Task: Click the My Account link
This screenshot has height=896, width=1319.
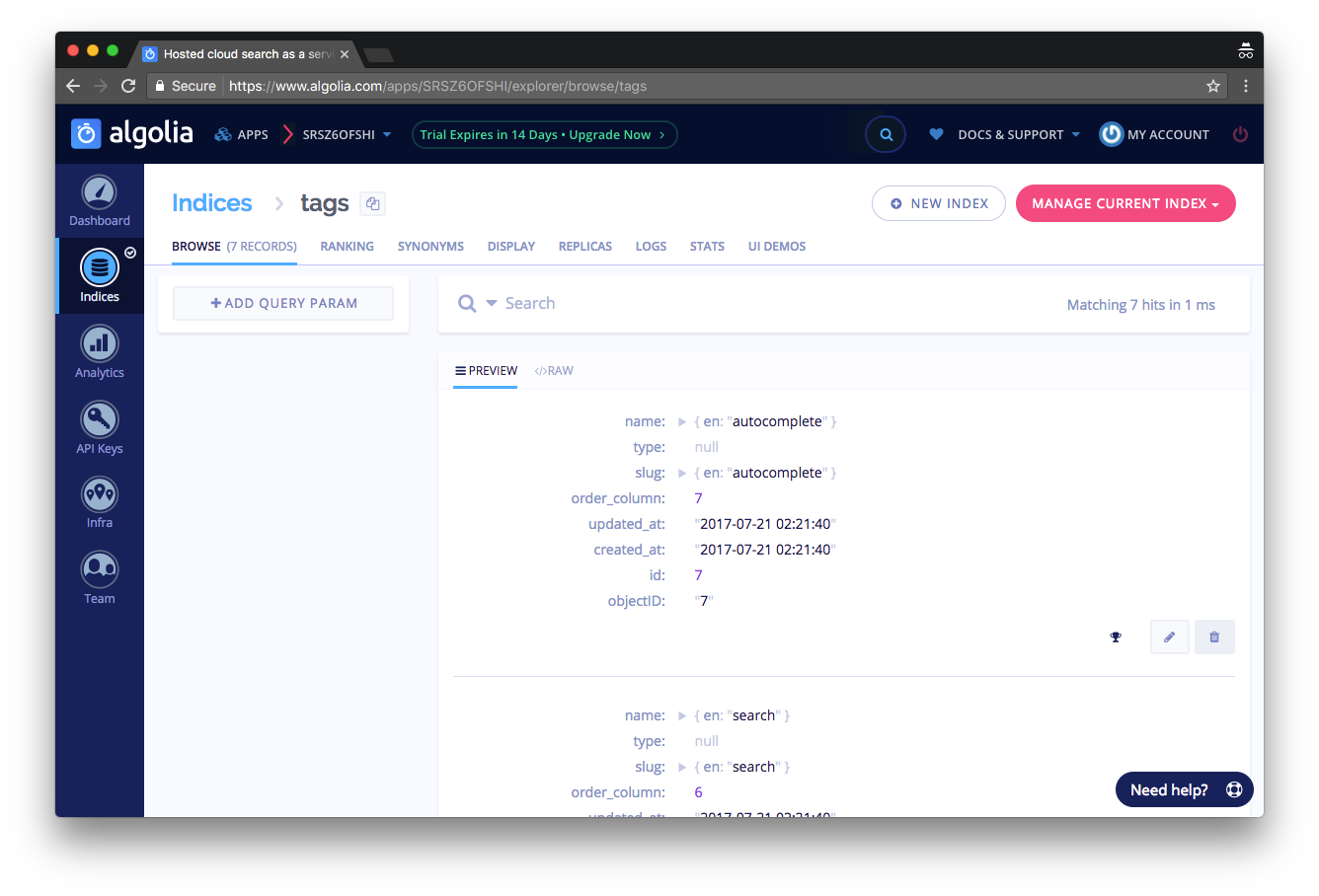Action: (x=1168, y=134)
